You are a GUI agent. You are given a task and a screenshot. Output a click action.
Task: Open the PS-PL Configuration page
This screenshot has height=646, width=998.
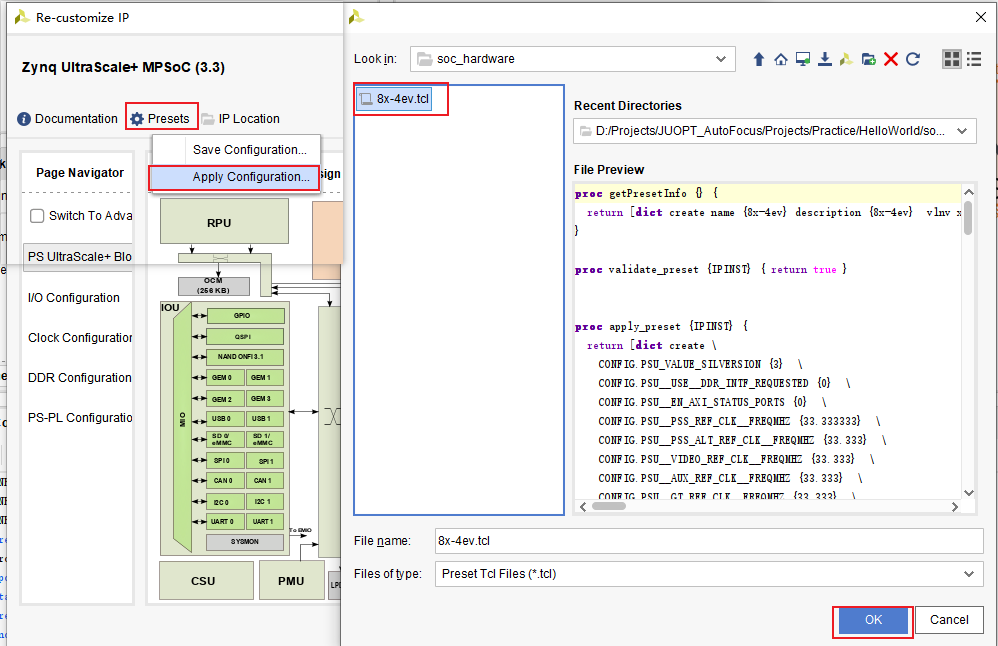coord(80,418)
